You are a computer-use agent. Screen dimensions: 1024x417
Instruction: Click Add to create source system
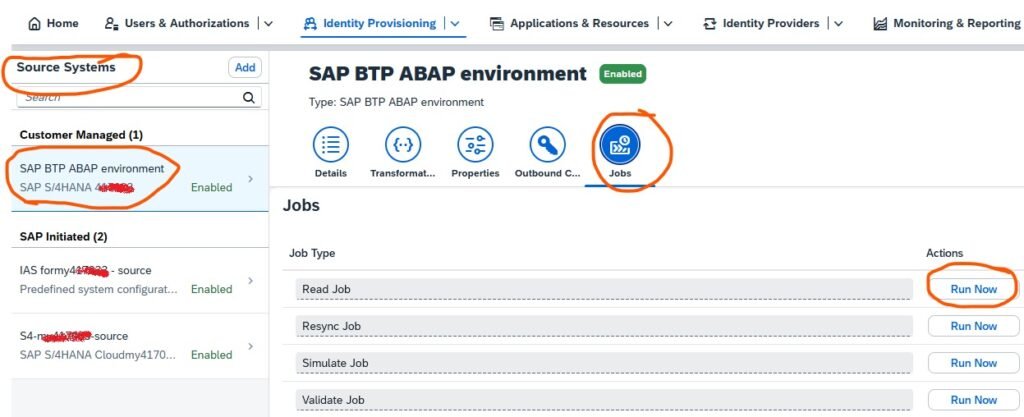point(245,68)
